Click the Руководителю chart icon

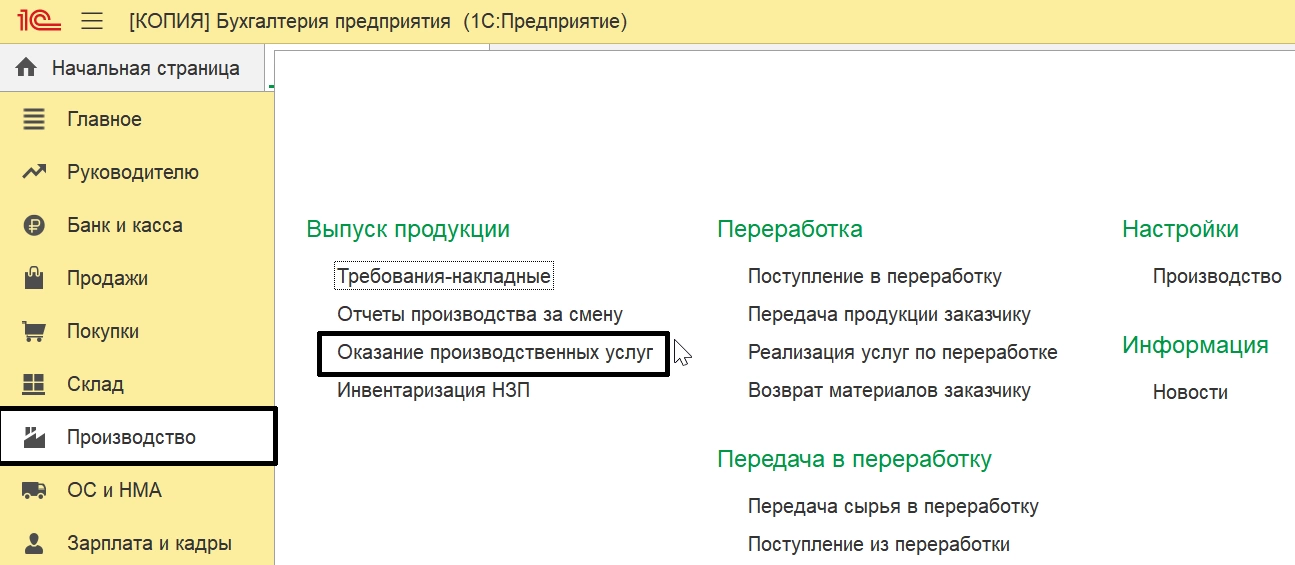(x=34, y=172)
